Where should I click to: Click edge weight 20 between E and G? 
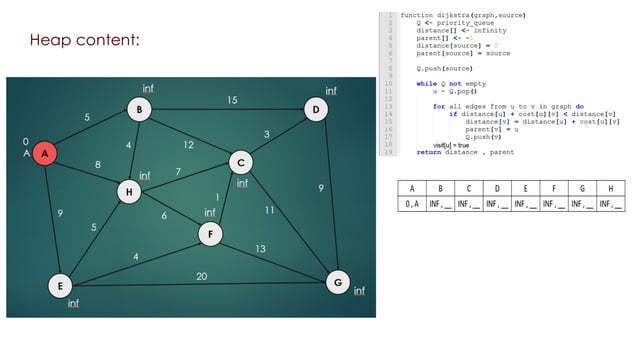click(202, 276)
